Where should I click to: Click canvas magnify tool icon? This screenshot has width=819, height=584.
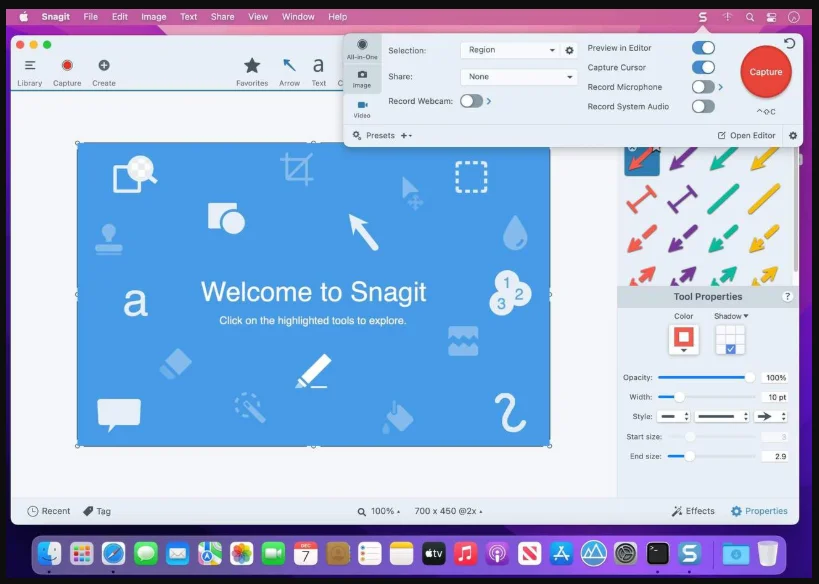point(135,174)
